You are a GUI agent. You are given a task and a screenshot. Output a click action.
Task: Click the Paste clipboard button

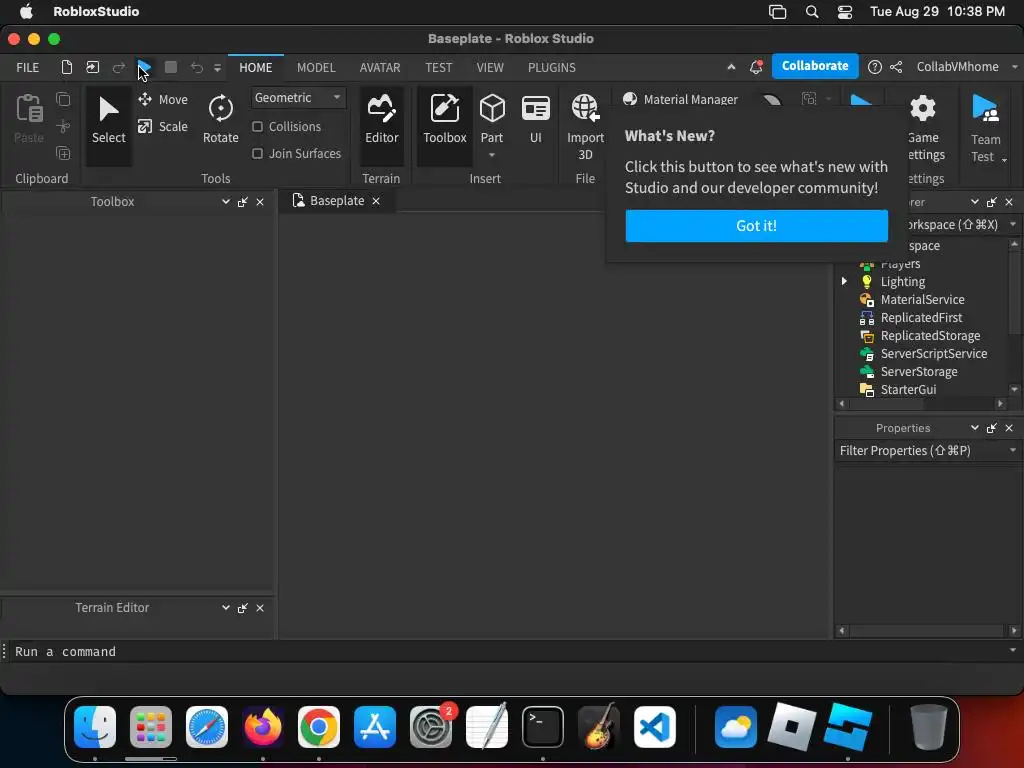pyautogui.click(x=29, y=118)
